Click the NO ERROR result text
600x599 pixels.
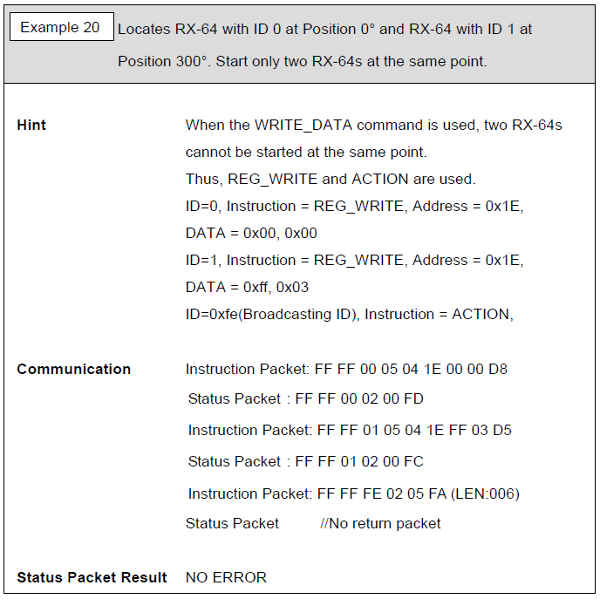point(226,577)
